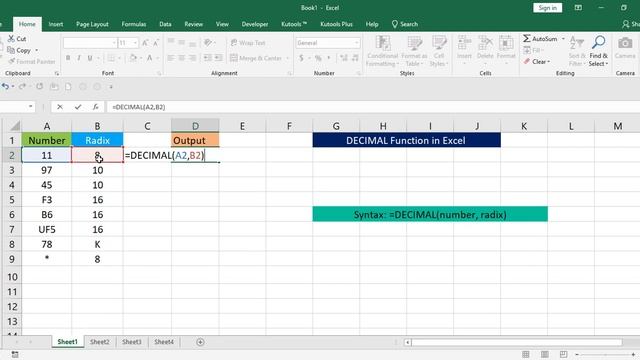Click the Insert Function fx icon
Image resolution: width=640 pixels, height=360 pixels.
(96, 107)
